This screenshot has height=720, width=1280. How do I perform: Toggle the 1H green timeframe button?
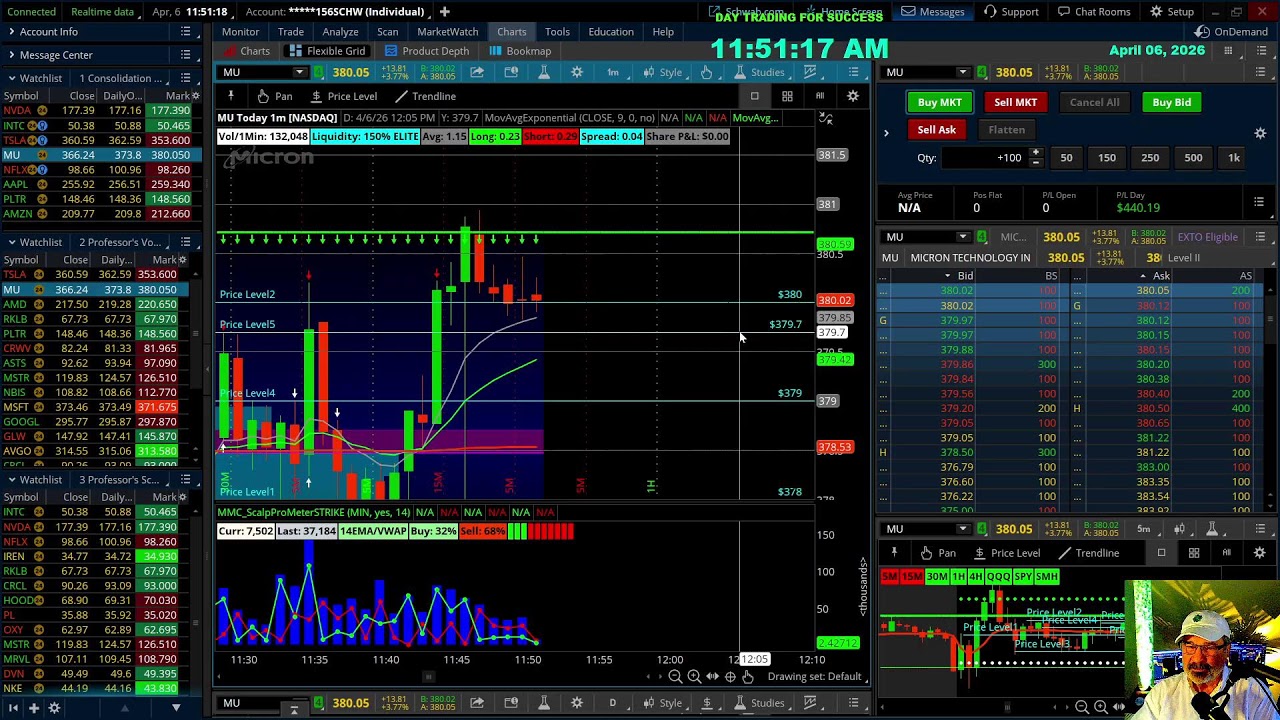point(958,577)
